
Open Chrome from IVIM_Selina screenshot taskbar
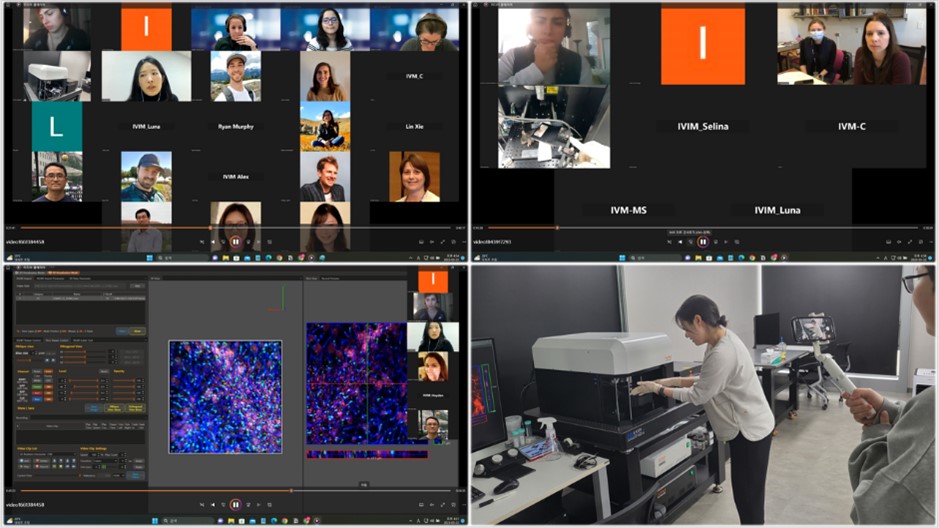tap(752, 257)
